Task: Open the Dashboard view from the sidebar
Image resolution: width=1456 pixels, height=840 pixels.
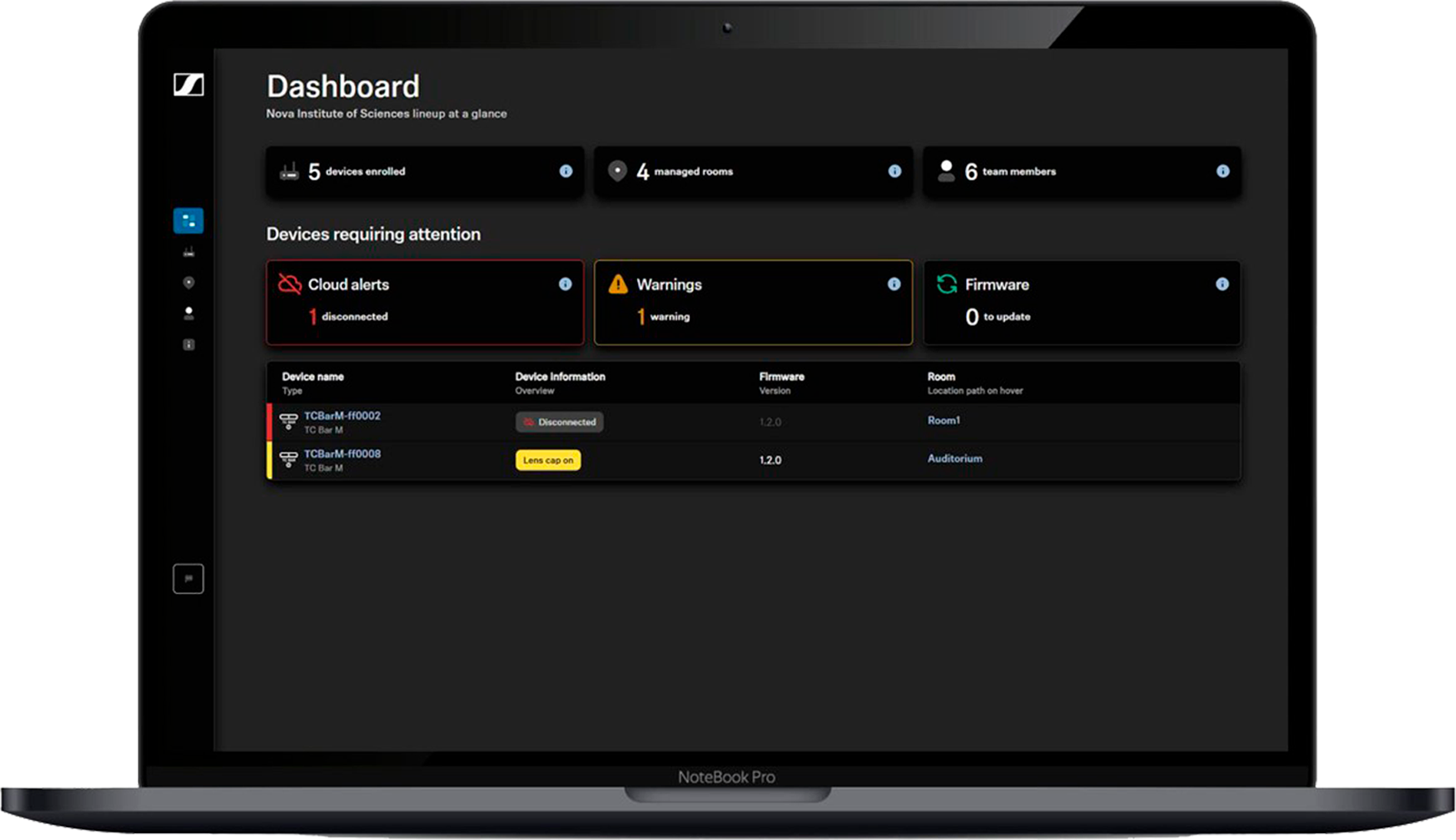Action: 188,221
